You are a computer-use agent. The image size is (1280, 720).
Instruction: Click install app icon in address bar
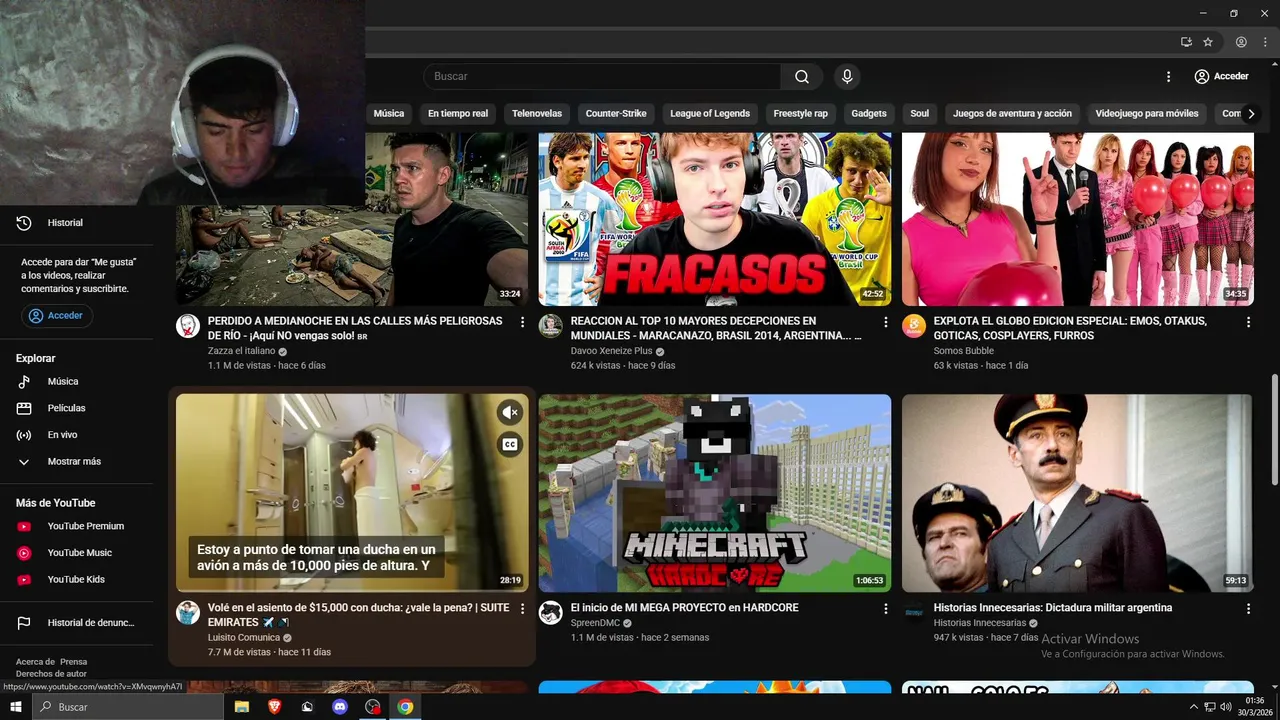pyautogui.click(x=1186, y=42)
